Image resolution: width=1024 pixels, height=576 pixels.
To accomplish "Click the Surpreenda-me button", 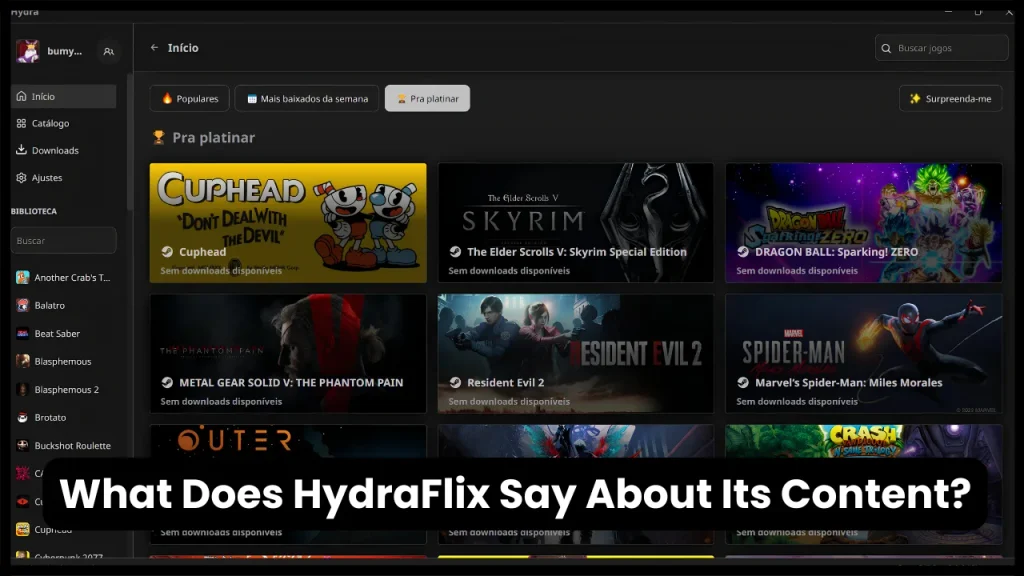I will click(x=950, y=99).
